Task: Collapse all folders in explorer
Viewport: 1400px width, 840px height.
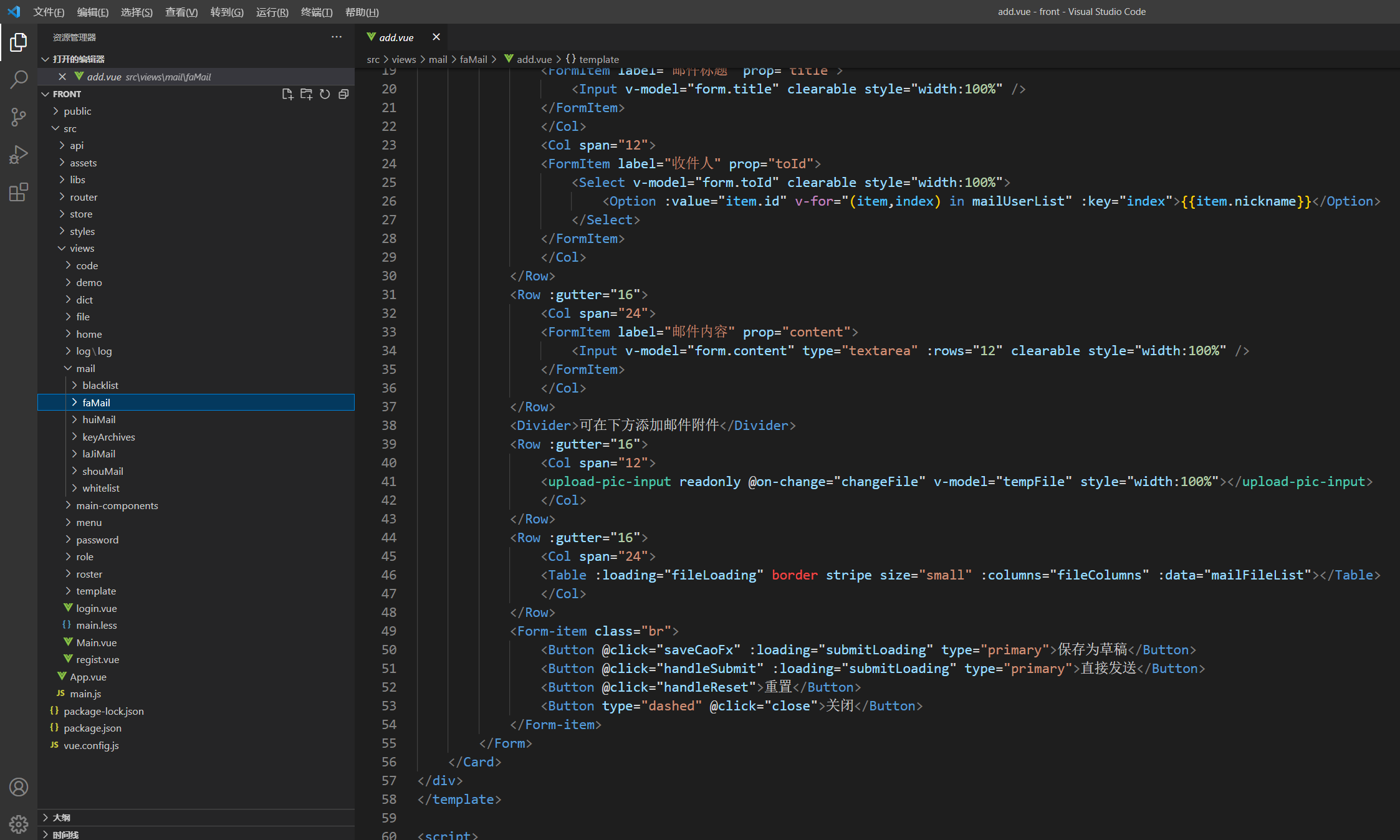Action: [343, 94]
